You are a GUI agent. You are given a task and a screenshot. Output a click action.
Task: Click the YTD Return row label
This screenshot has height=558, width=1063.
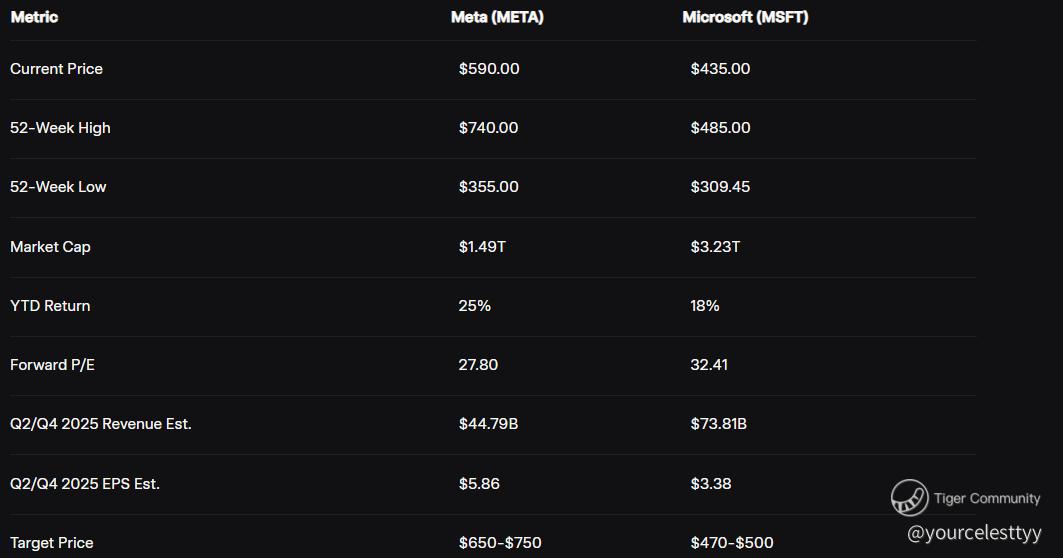pyautogui.click(x=50, y=306)
